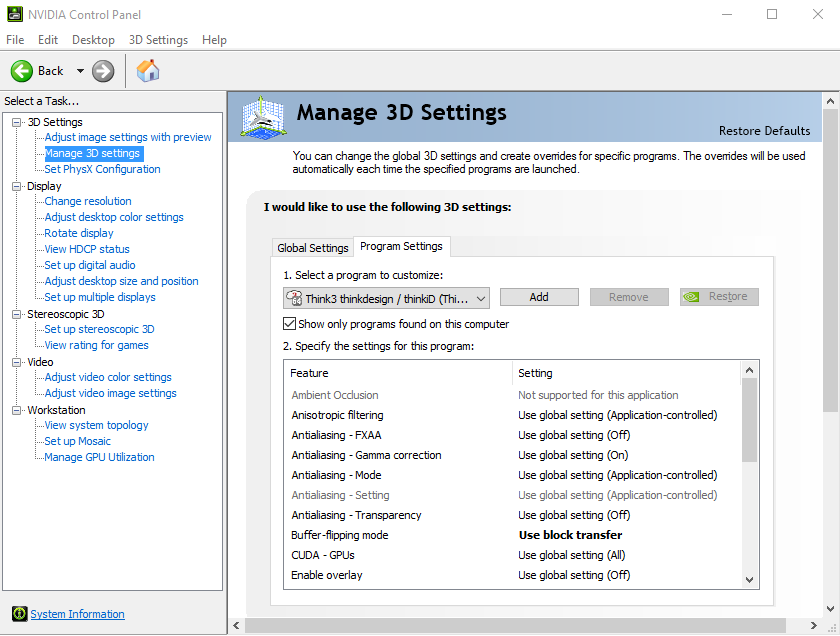Switch to the Global Settings tab

click(x=313, y=248)
